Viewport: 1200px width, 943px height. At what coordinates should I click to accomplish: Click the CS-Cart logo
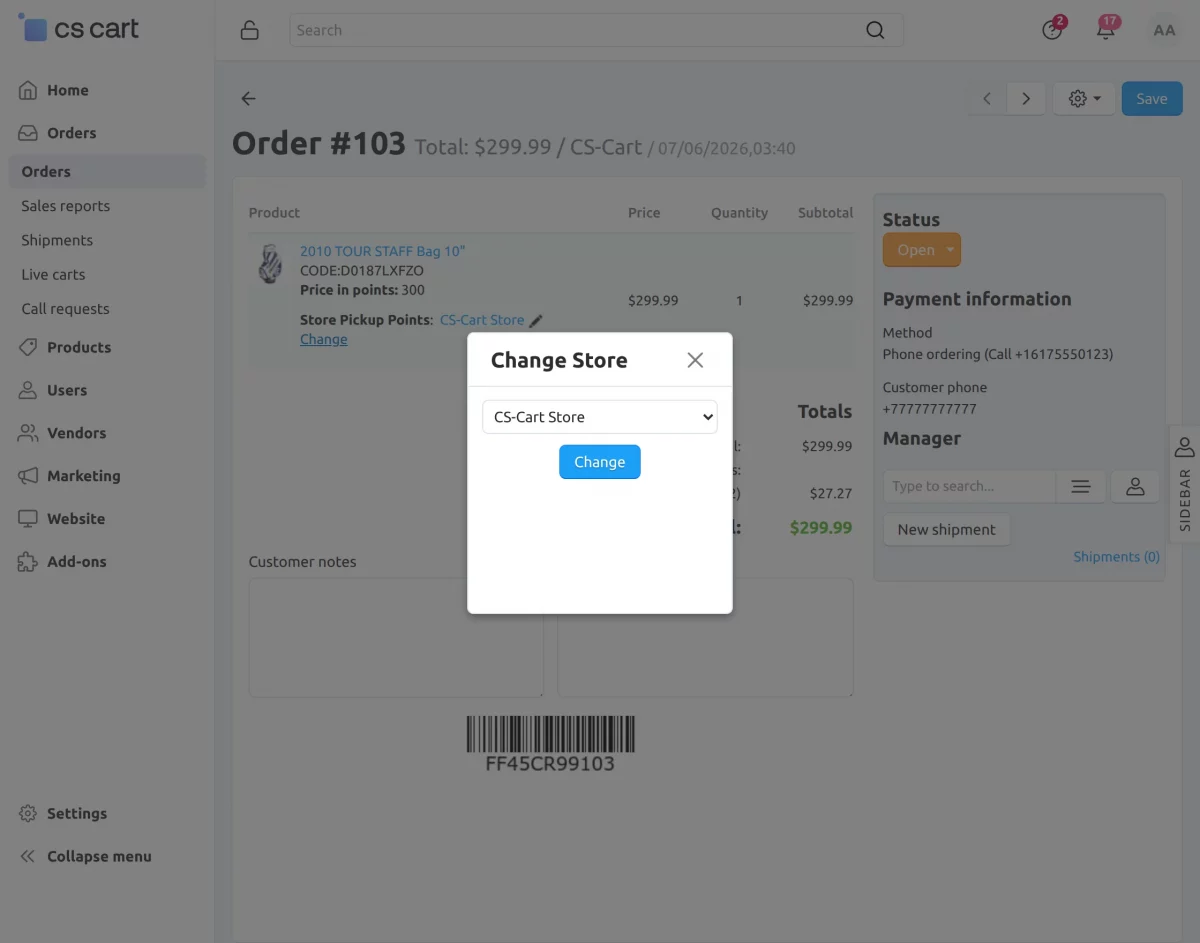[x=79, y=29]
